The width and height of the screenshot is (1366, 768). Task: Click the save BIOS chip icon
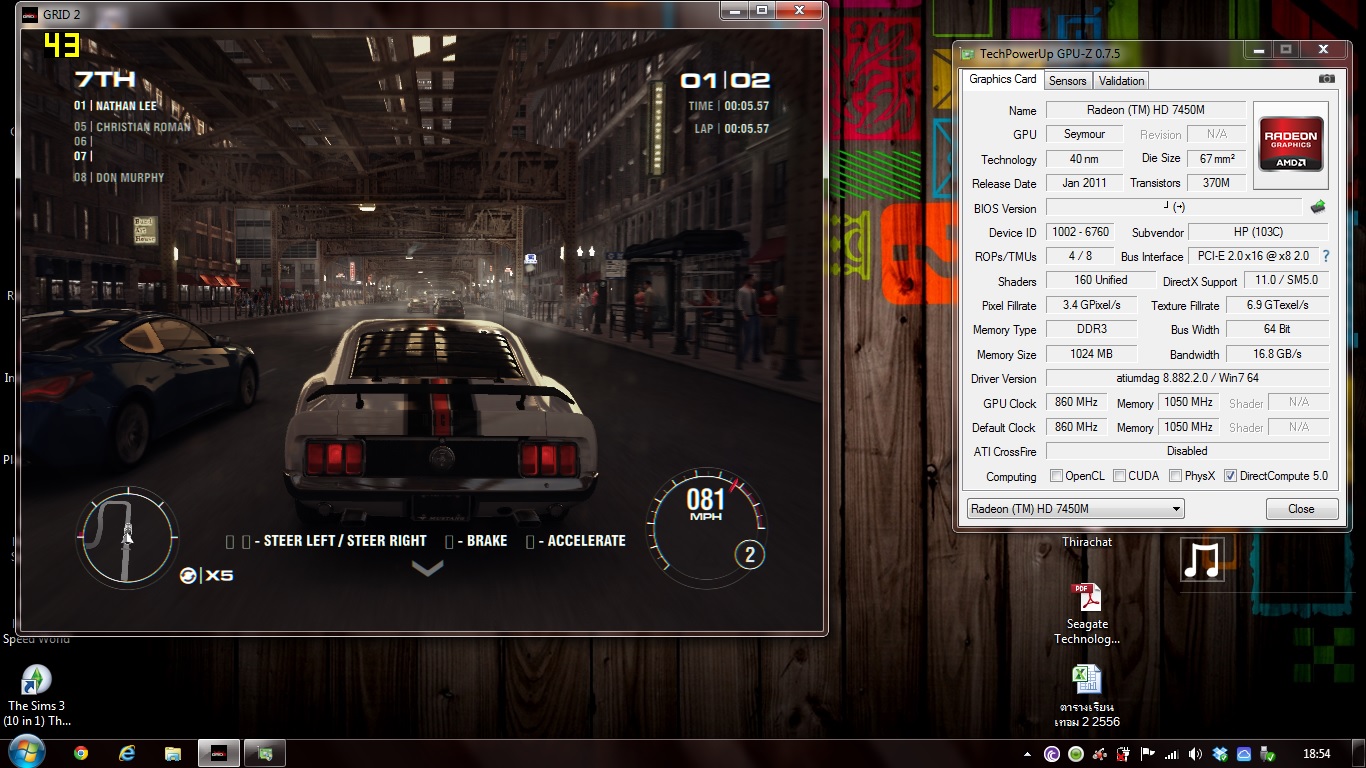(x=1318, y=207)
